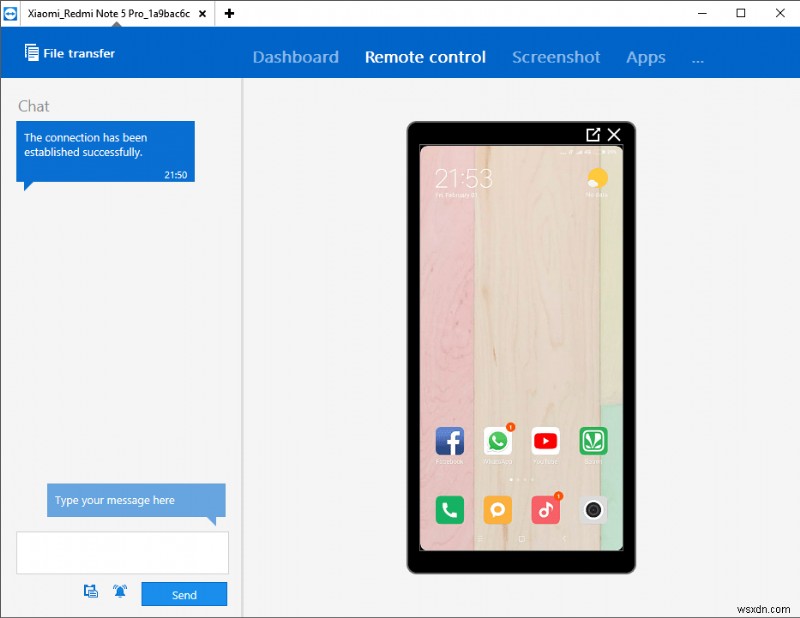The image size is (800, 618).
Task: Tap the phone's recent apps menu button
Action: [x=480, y=539]
